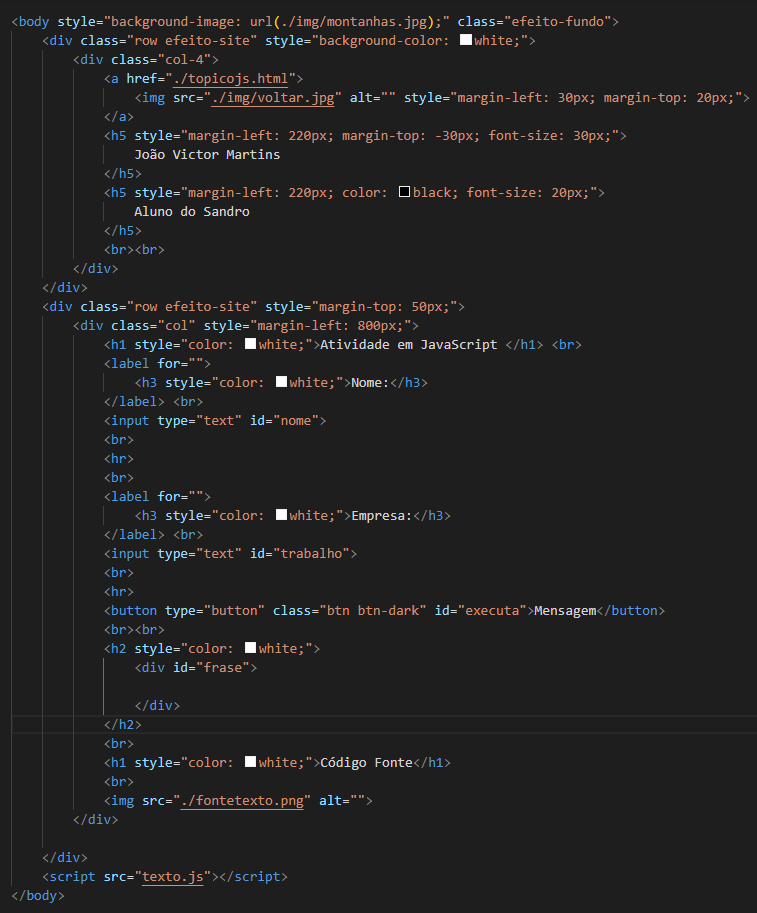Click the closing </body> tag
The image size is (757, 913).
(38, 896)
